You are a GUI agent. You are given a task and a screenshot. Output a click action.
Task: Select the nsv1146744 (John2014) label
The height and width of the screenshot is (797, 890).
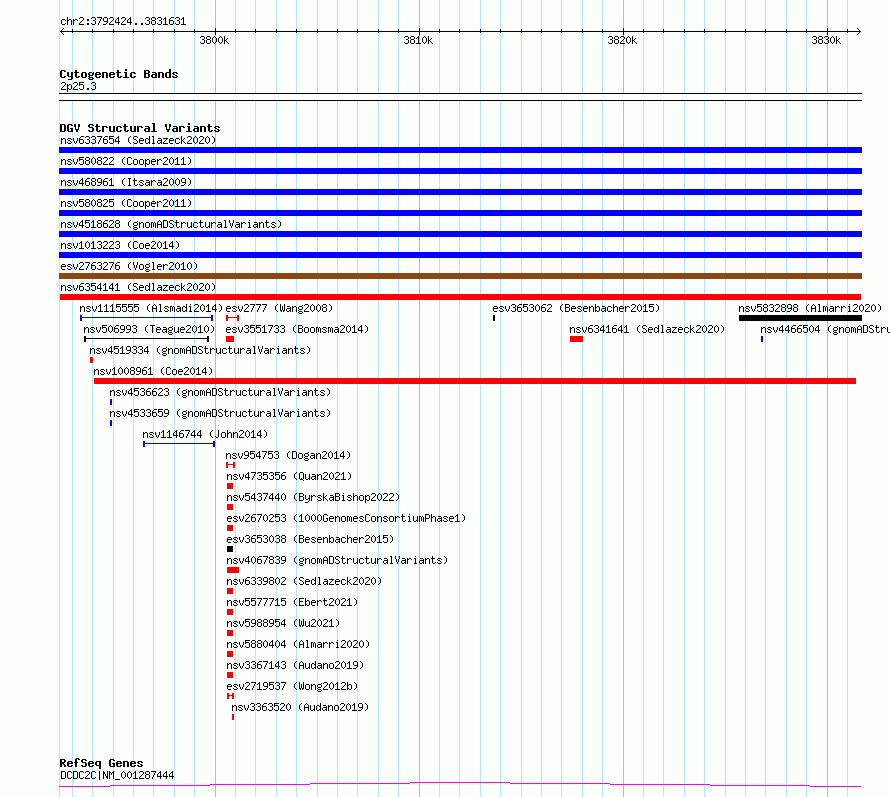coord(205,434)
